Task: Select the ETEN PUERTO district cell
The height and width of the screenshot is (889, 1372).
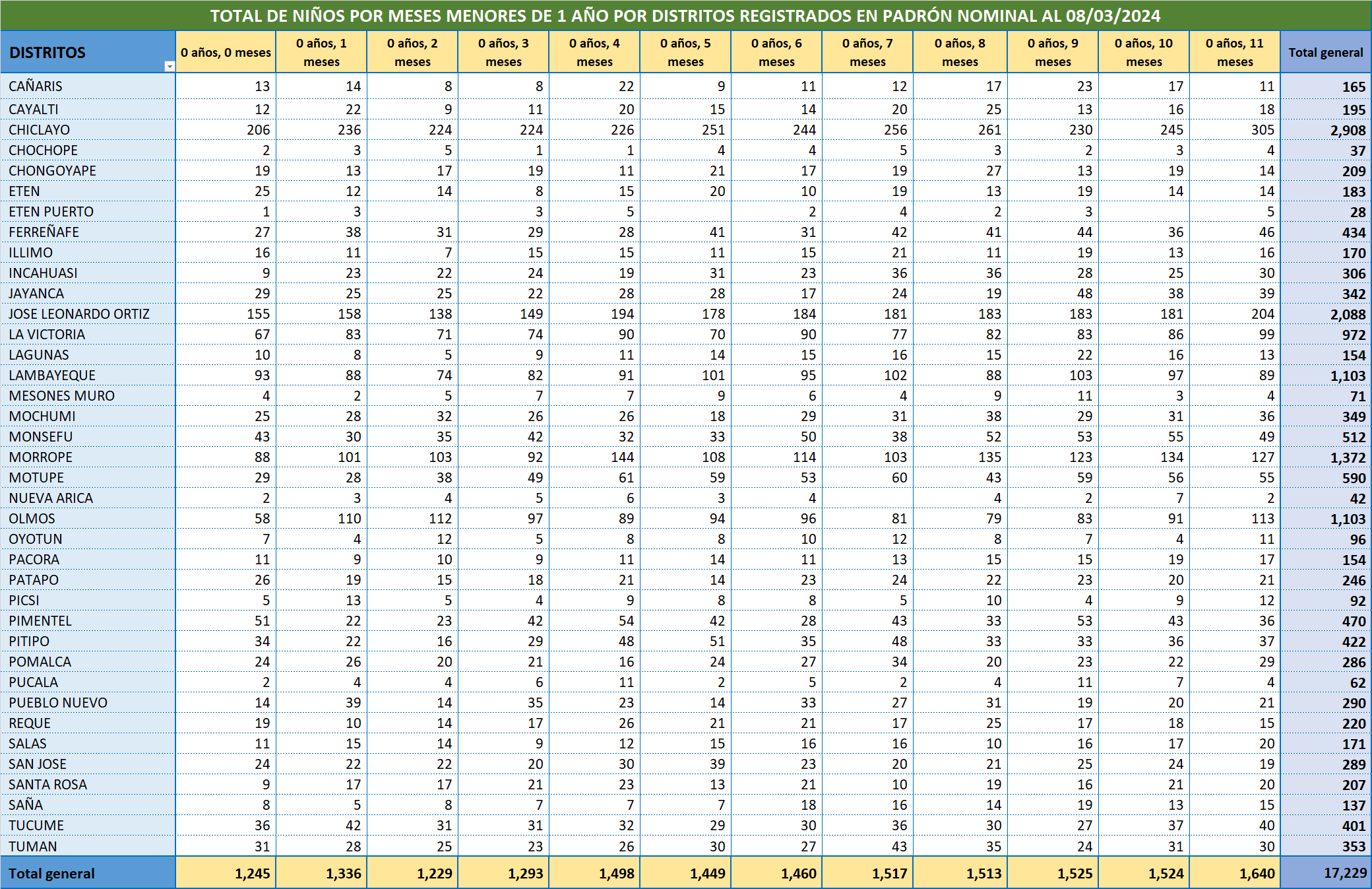Action: pos(51,212)
